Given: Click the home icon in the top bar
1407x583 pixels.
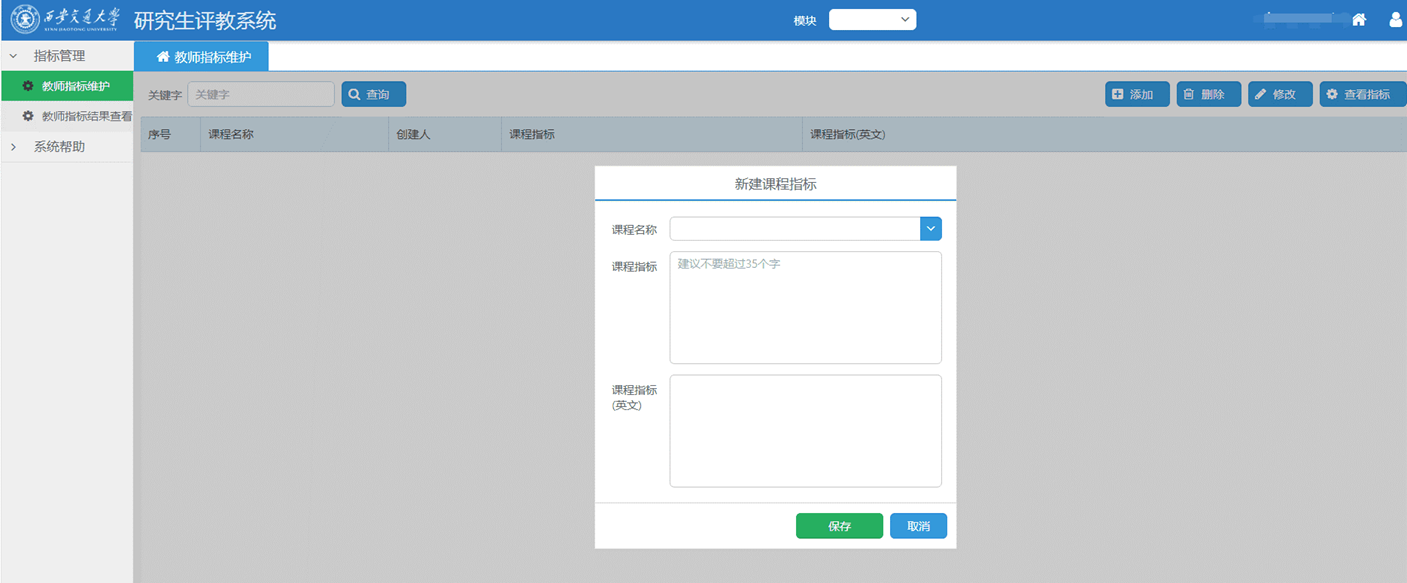Looking at the screenshot, I should point(1358,19).
